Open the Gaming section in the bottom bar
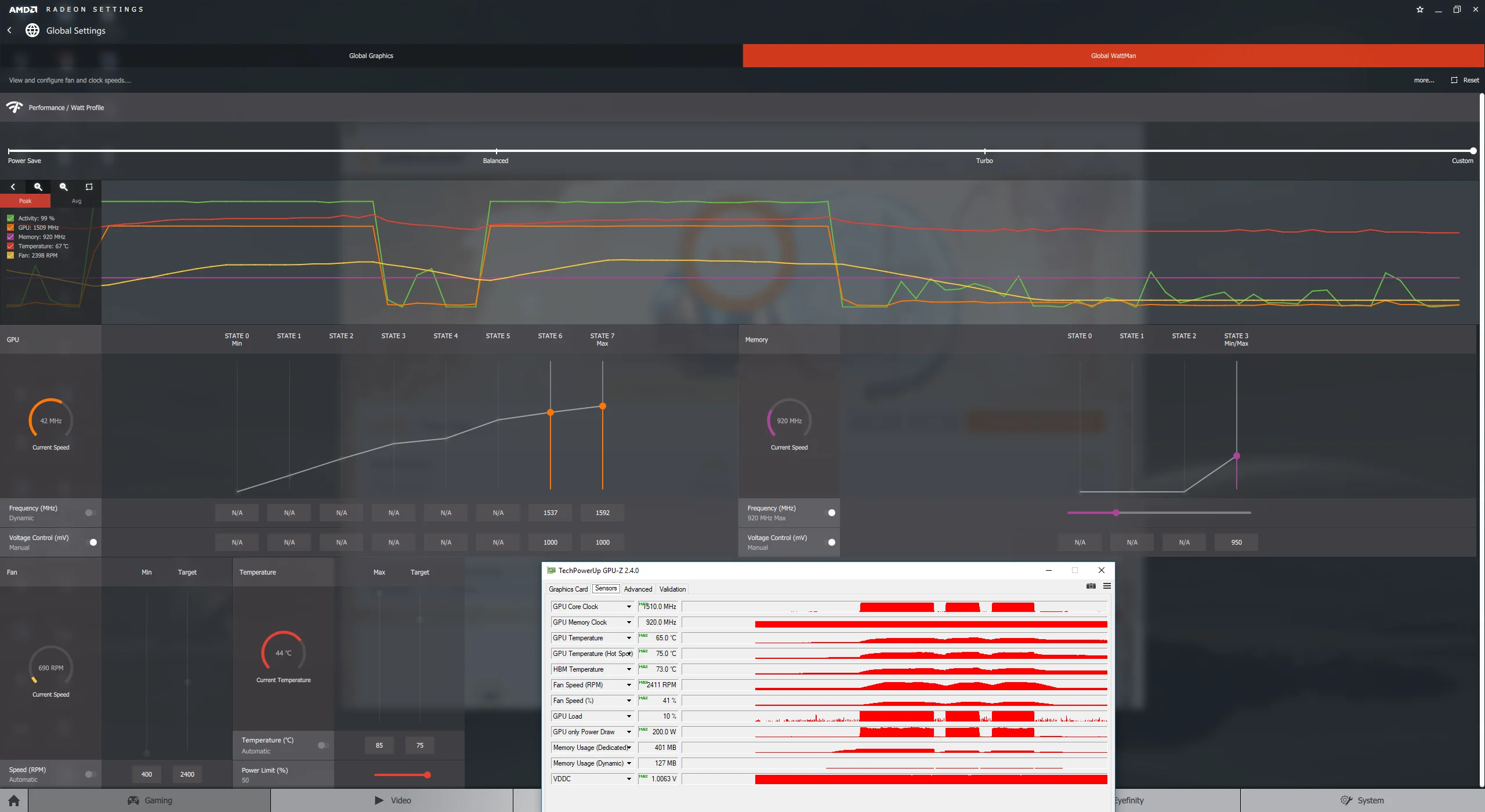This screenshot has width=1485, height=812. click(x=150, y=800)
